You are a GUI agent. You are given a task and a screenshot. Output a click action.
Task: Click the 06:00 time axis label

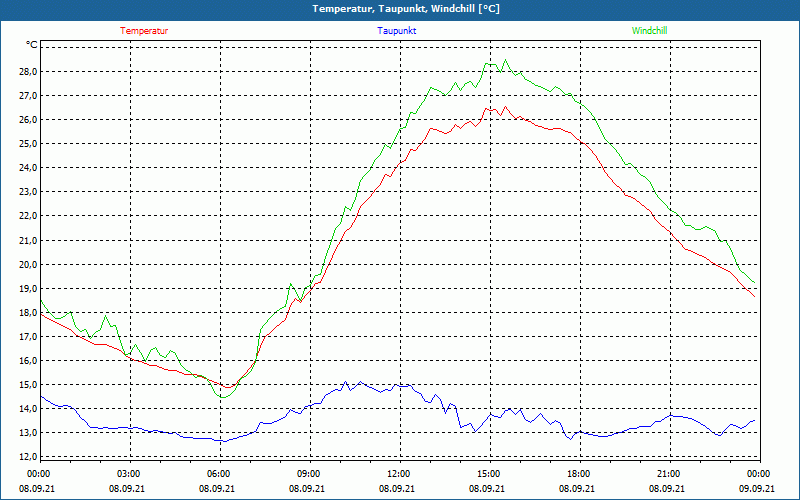pos(219,474)
